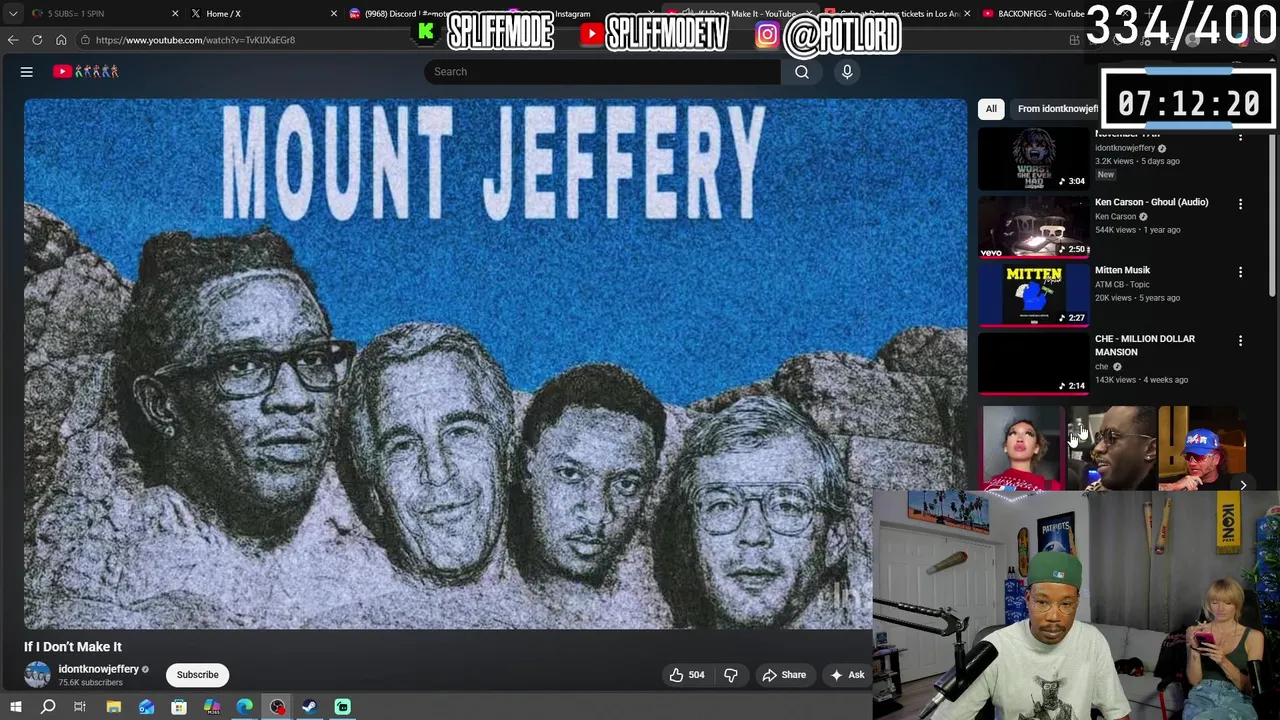This screenshot has width=1280, height=720.
Task: Open the Short with man in sunglasses
Action: (x=1113, y=448)
